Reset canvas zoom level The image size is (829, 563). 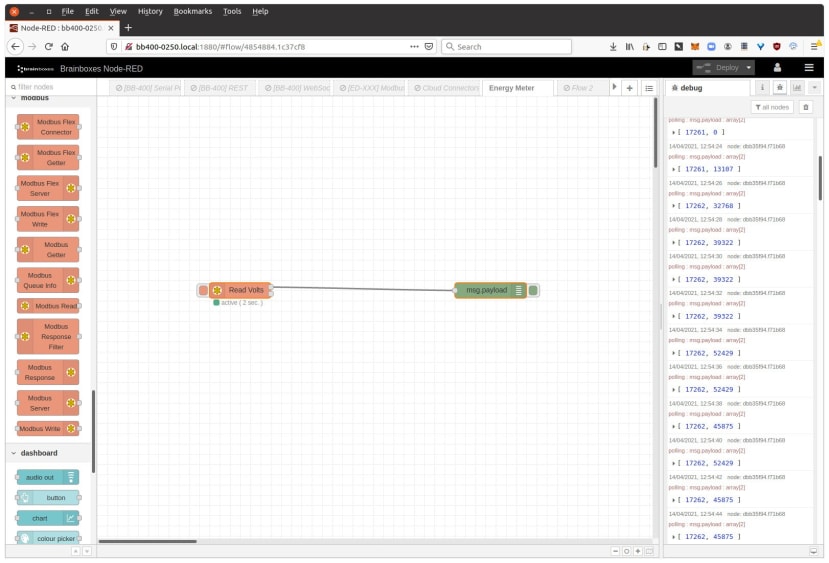[x=627, y=551]
